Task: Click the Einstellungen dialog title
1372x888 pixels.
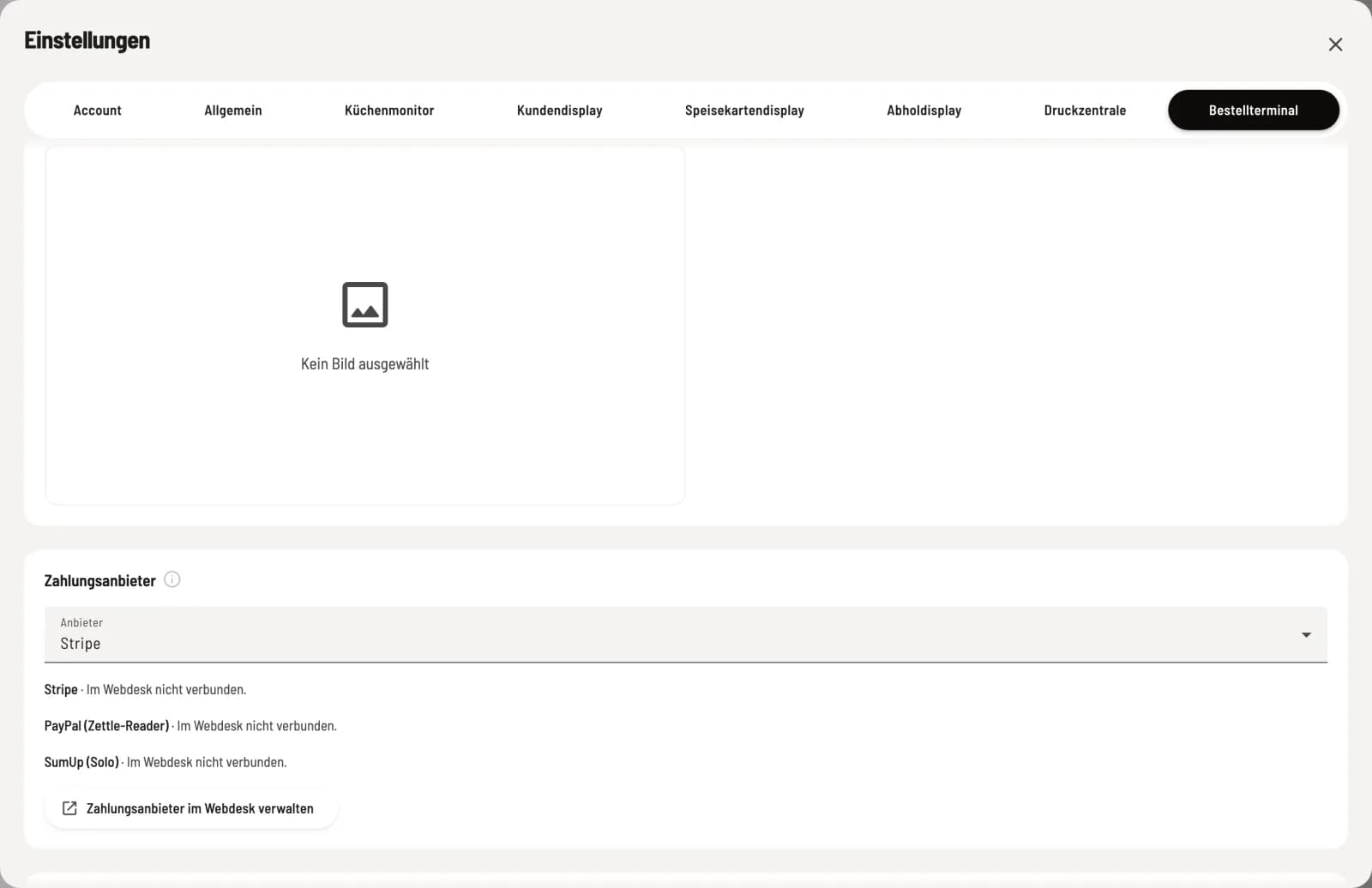Action: [87, 40]
